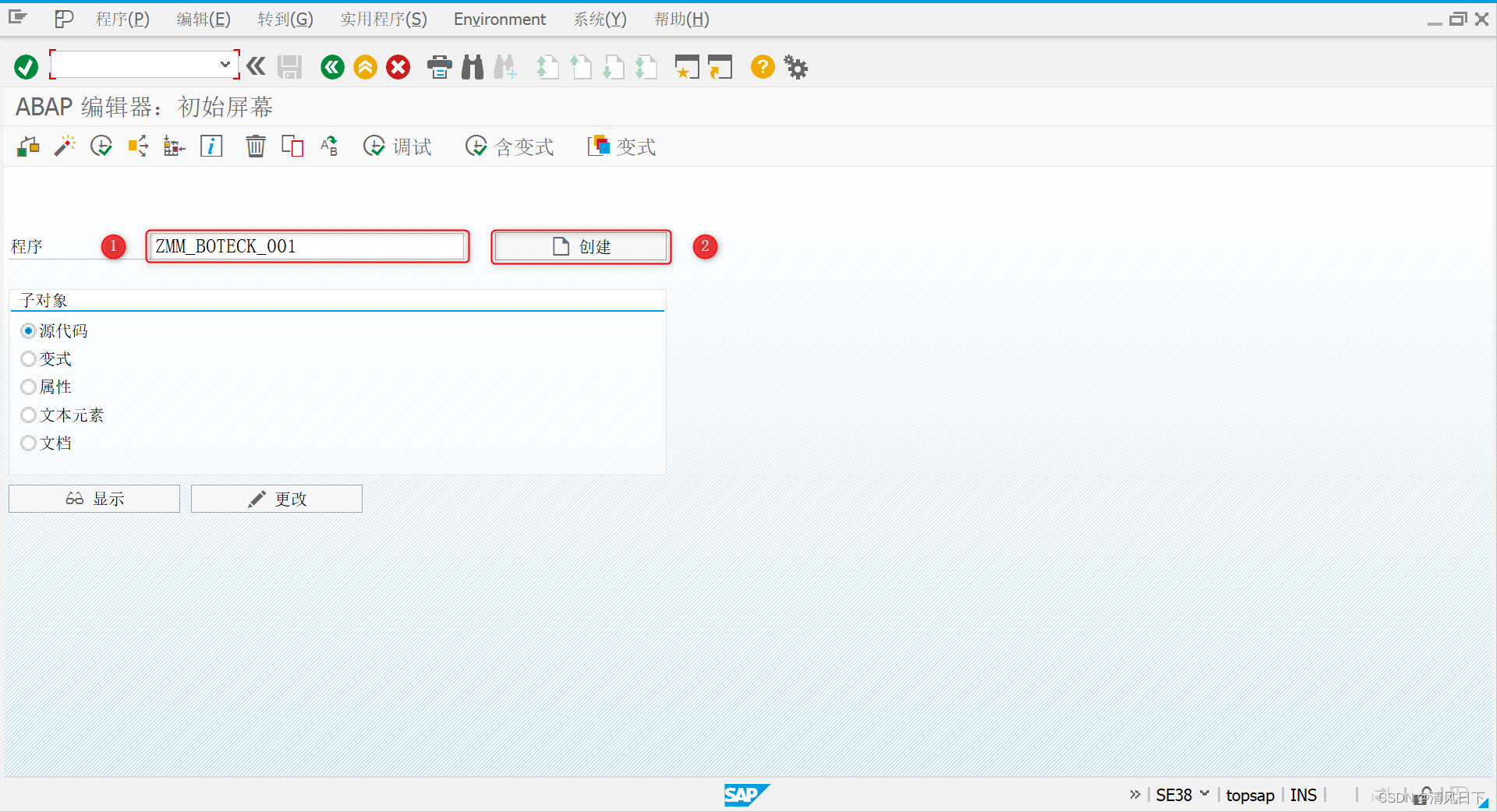Open the 实用程序(S) menu
This screenshot has width=1497, height=812.
click(384, 19)
